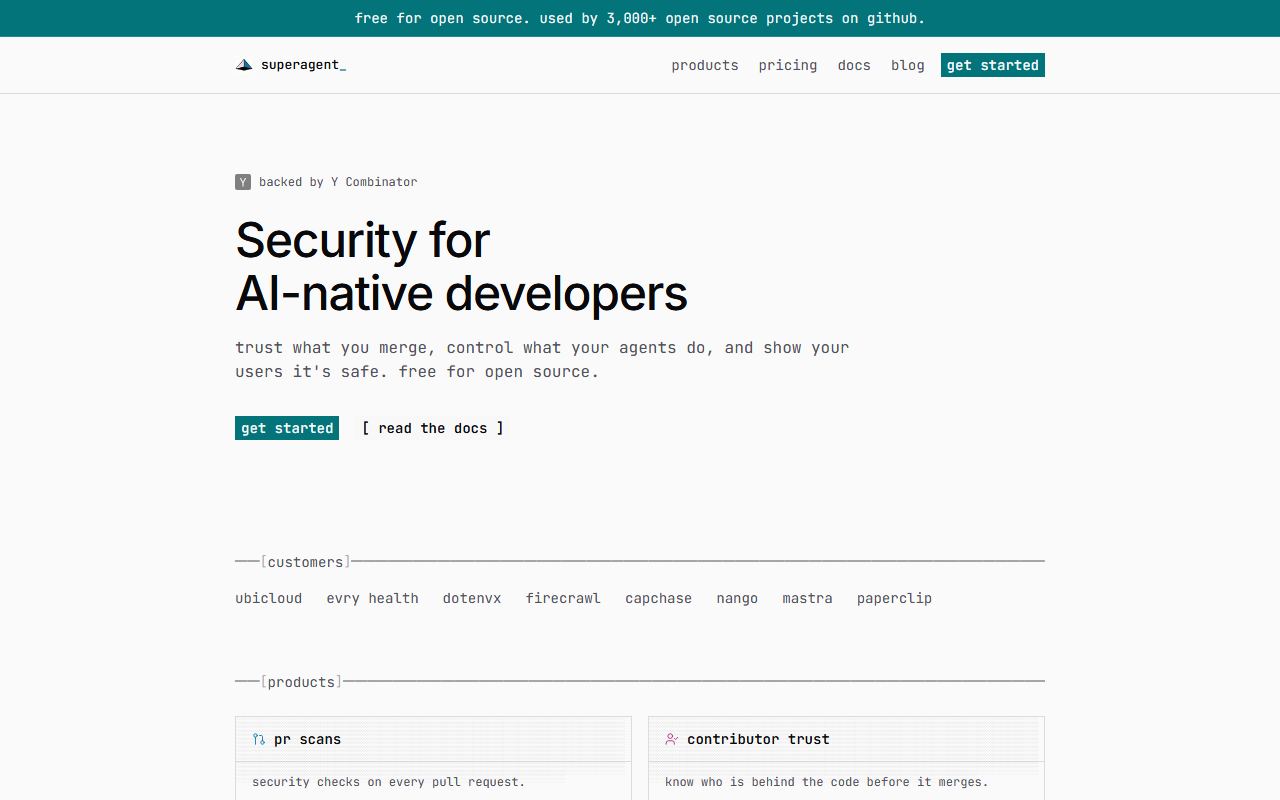Click the Y Combinator badge icon
Viewport: 1280px width, 800px height.
pos(243,182)
